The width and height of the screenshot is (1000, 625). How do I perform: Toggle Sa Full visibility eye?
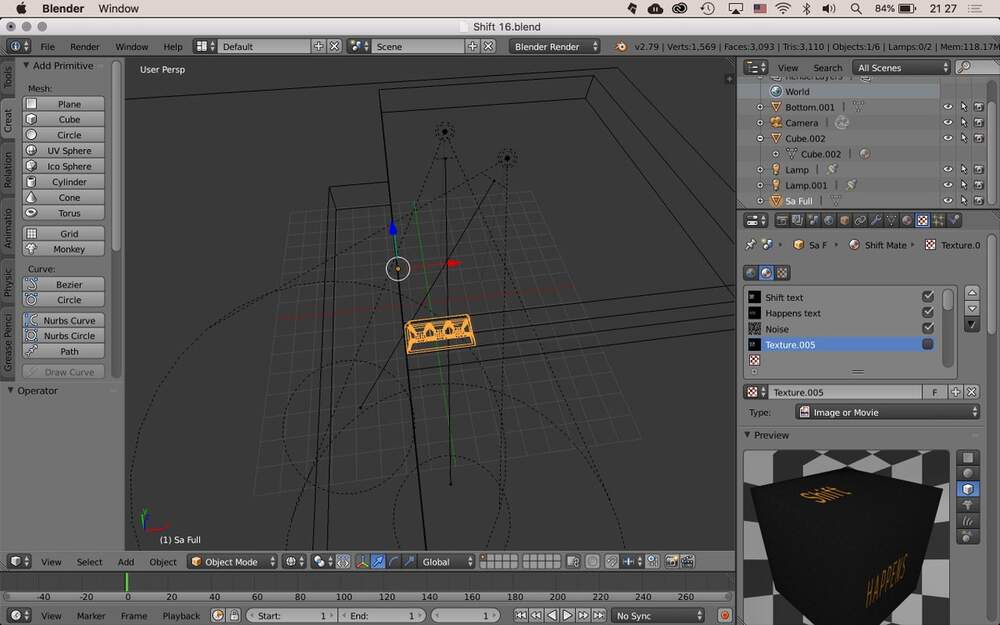(948, 201)
